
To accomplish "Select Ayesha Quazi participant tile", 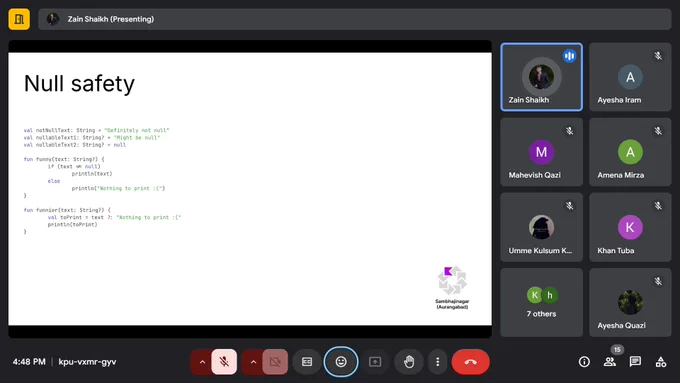I will (630, 302).
